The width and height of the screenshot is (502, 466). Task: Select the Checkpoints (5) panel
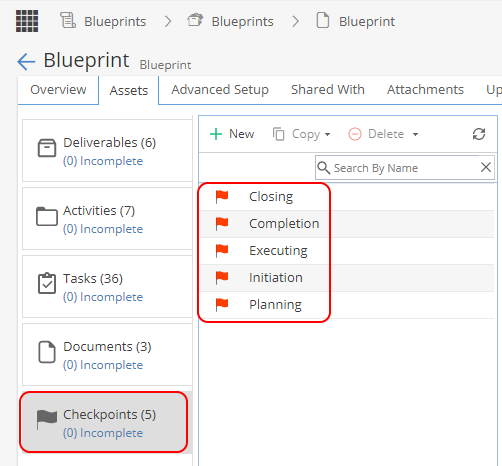(x=104, y=422)
